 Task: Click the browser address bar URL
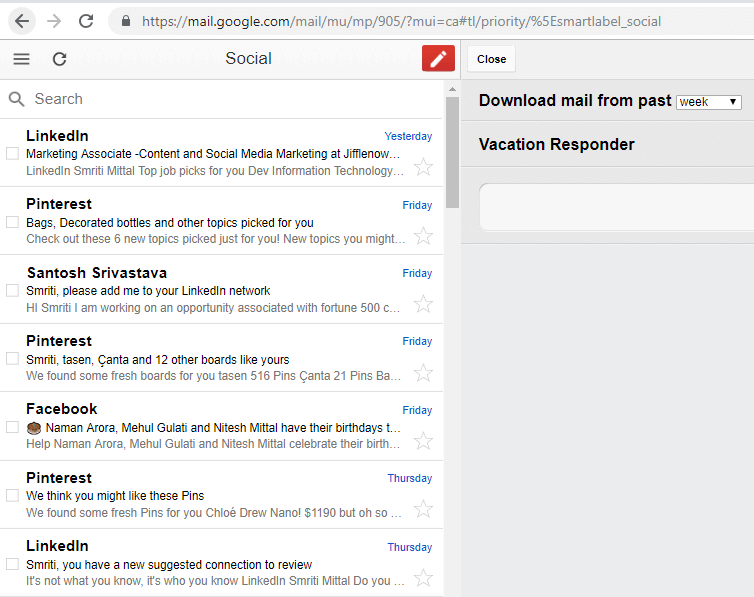[x=402, y=21]
